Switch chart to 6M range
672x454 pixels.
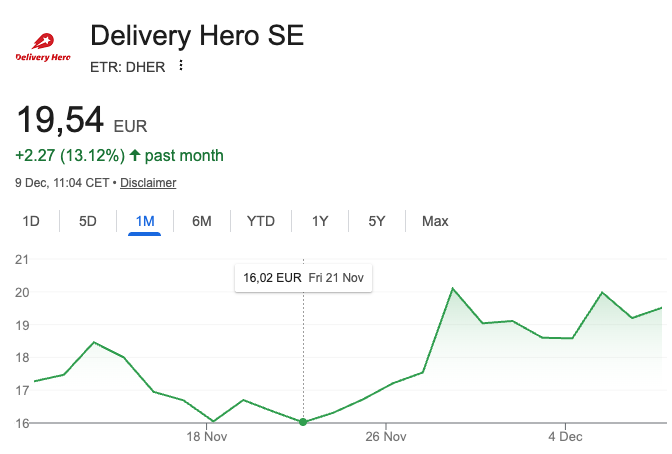pyautogui.click(x=202, y=221)
